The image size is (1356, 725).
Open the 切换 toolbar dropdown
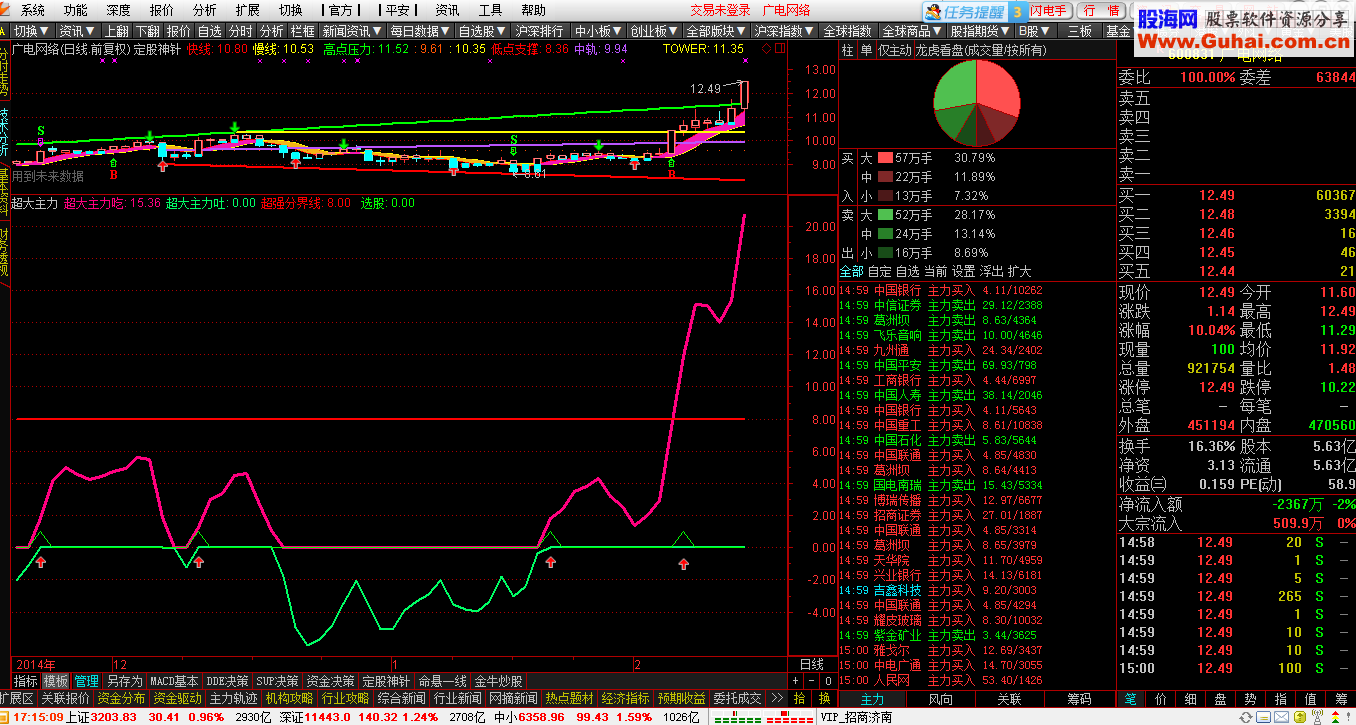click(30, 31)
